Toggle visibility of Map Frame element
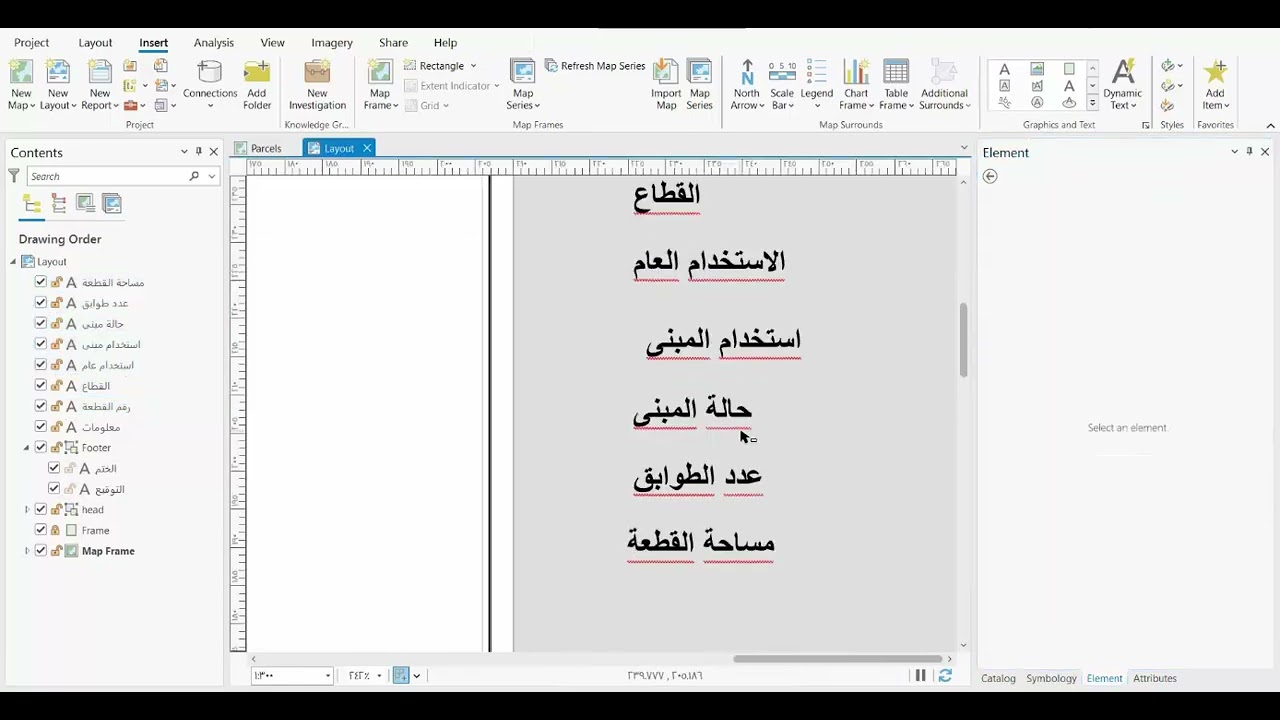Image resolution: width=1280 pixels, height=720 pixels. point(40,550)
